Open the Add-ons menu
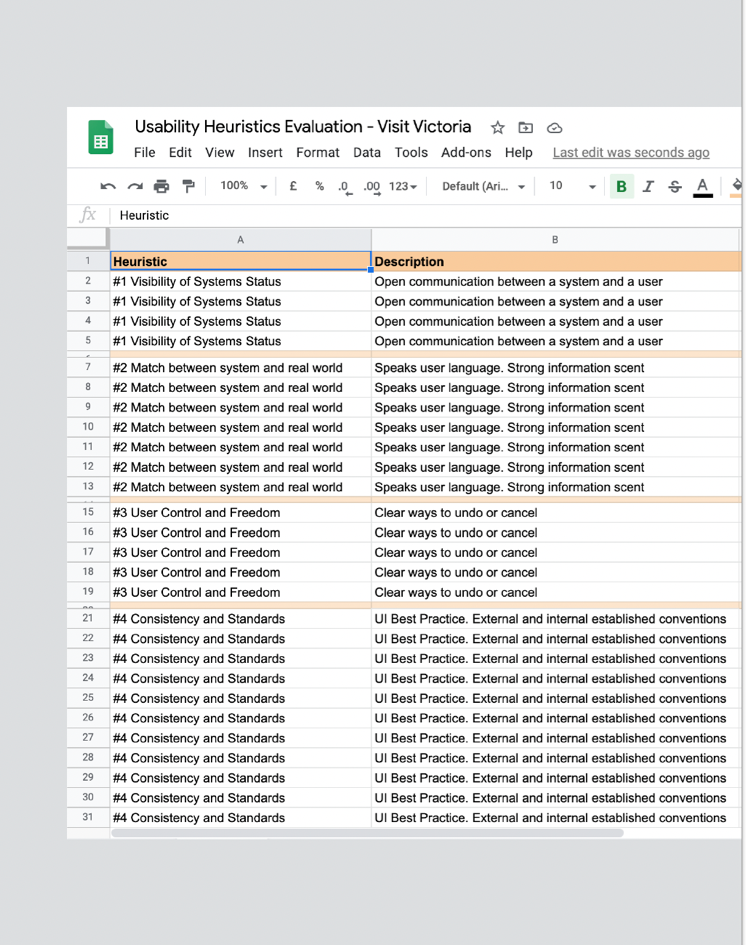 466,152
